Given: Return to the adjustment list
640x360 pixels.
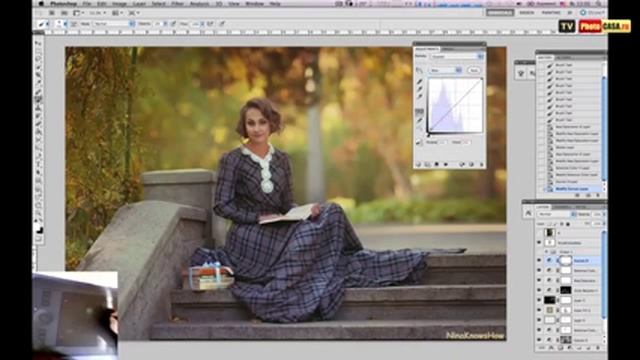Looking at the screenshot, I should (418, 164).
